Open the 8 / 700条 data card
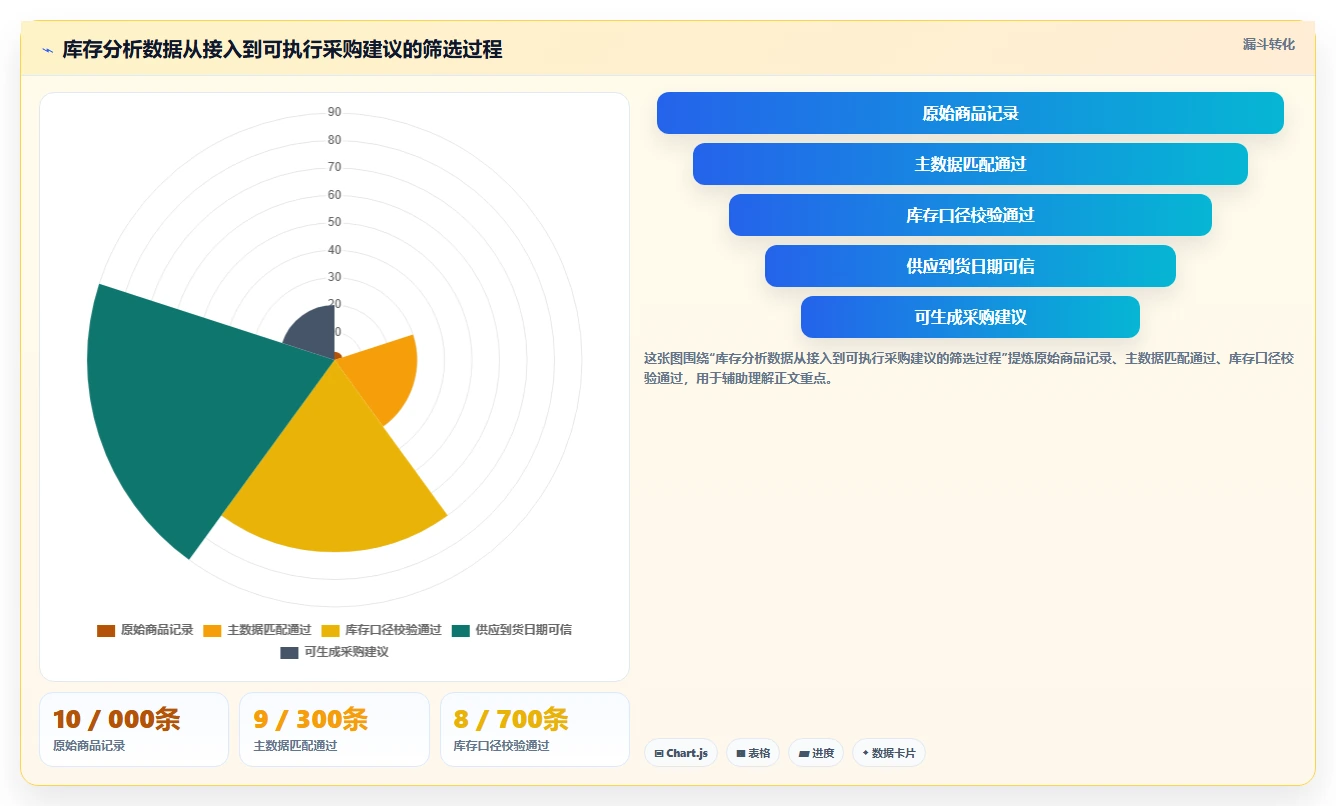The width and height of the screenshot is (1336, 806). tap(535, 729)
